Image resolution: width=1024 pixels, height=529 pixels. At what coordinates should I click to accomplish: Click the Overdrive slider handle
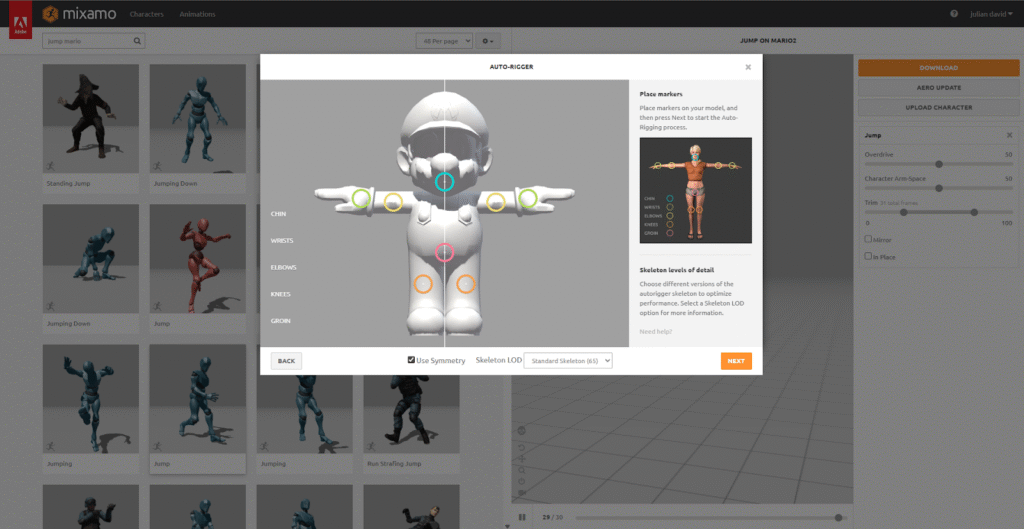pos(939,164)
